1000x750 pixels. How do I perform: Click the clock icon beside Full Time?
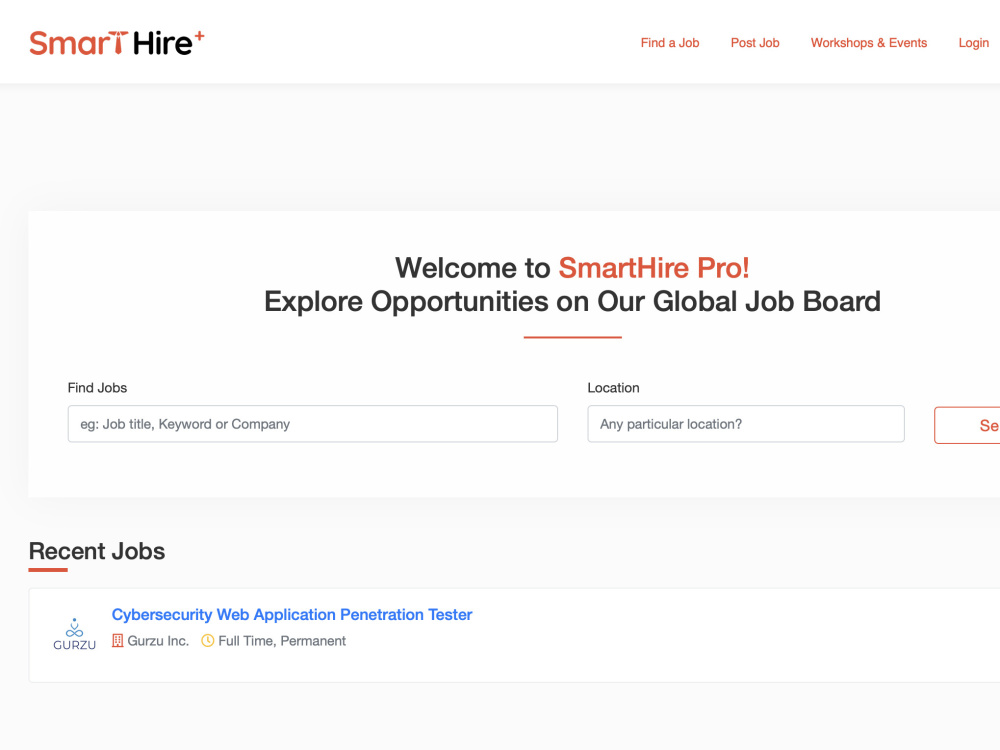pyautogui.click(x=207, y=640)
